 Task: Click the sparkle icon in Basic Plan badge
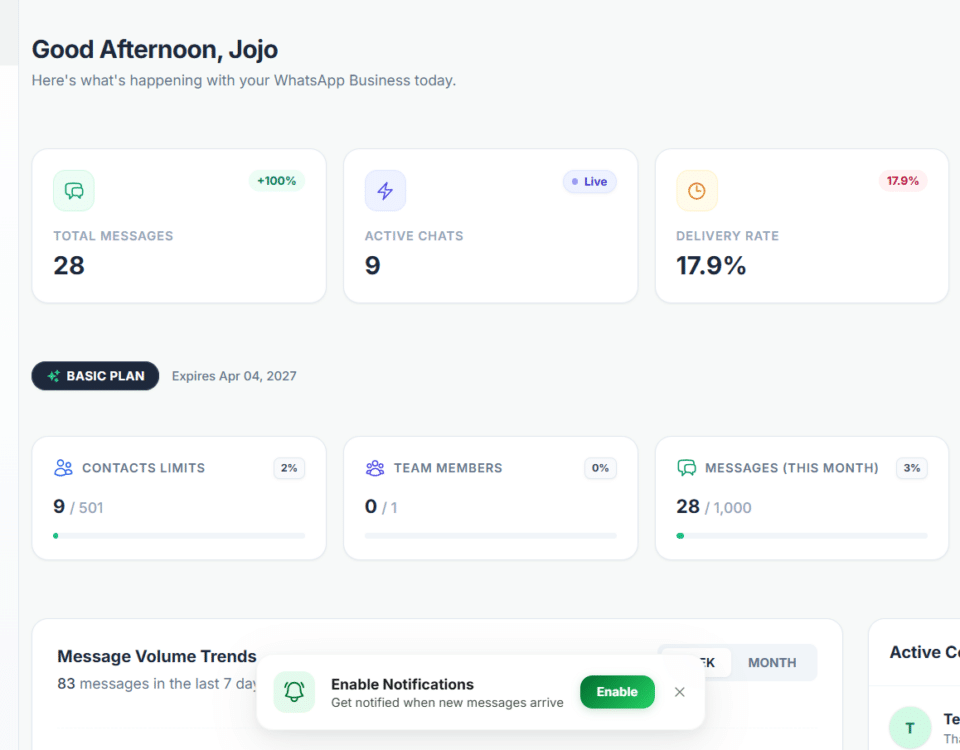53,376
